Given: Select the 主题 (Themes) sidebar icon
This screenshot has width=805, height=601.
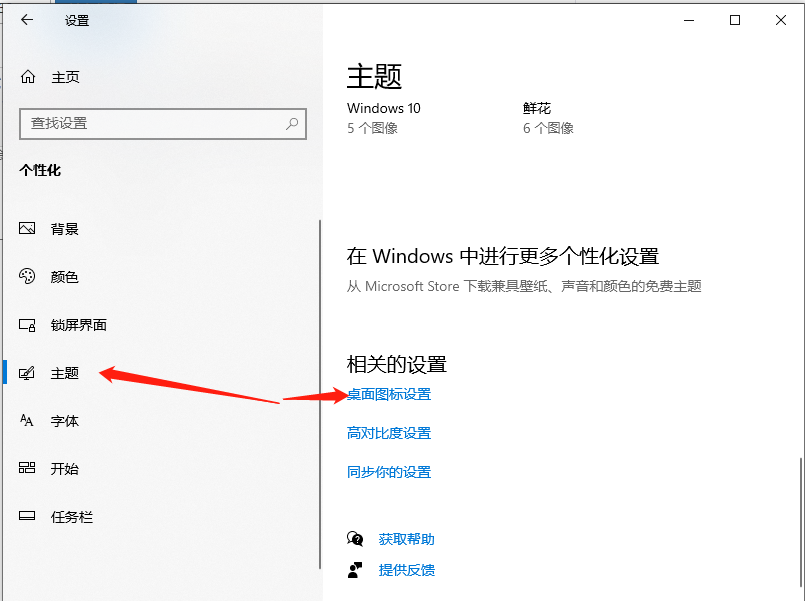Looking at the screenshot, I should pyautogui.click(x=25, y=372).
